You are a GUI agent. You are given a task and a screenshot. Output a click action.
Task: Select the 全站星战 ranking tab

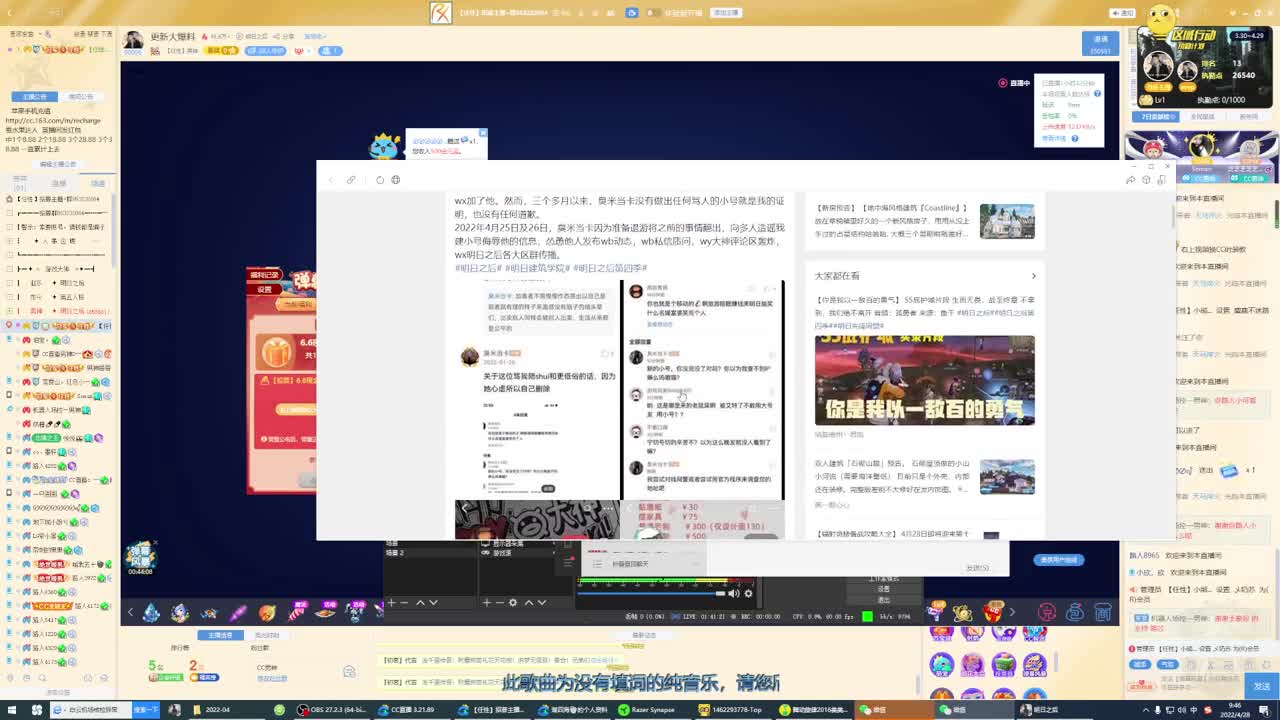pos(1202,117)
